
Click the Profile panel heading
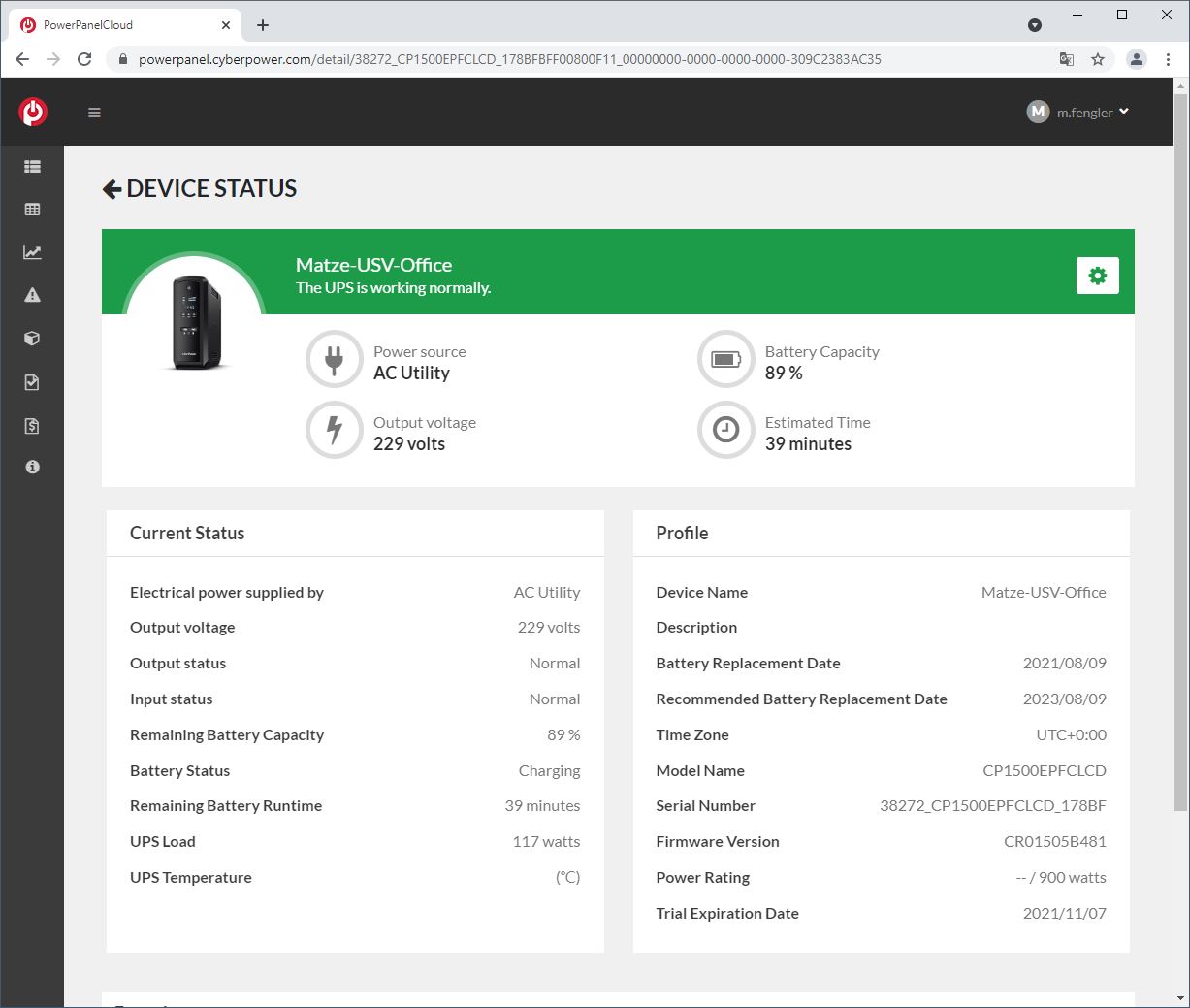click(x=682, y=533)
